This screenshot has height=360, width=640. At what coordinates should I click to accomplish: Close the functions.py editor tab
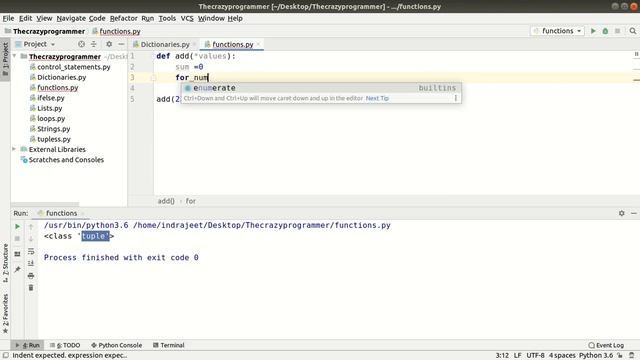[x=258, y=44]
